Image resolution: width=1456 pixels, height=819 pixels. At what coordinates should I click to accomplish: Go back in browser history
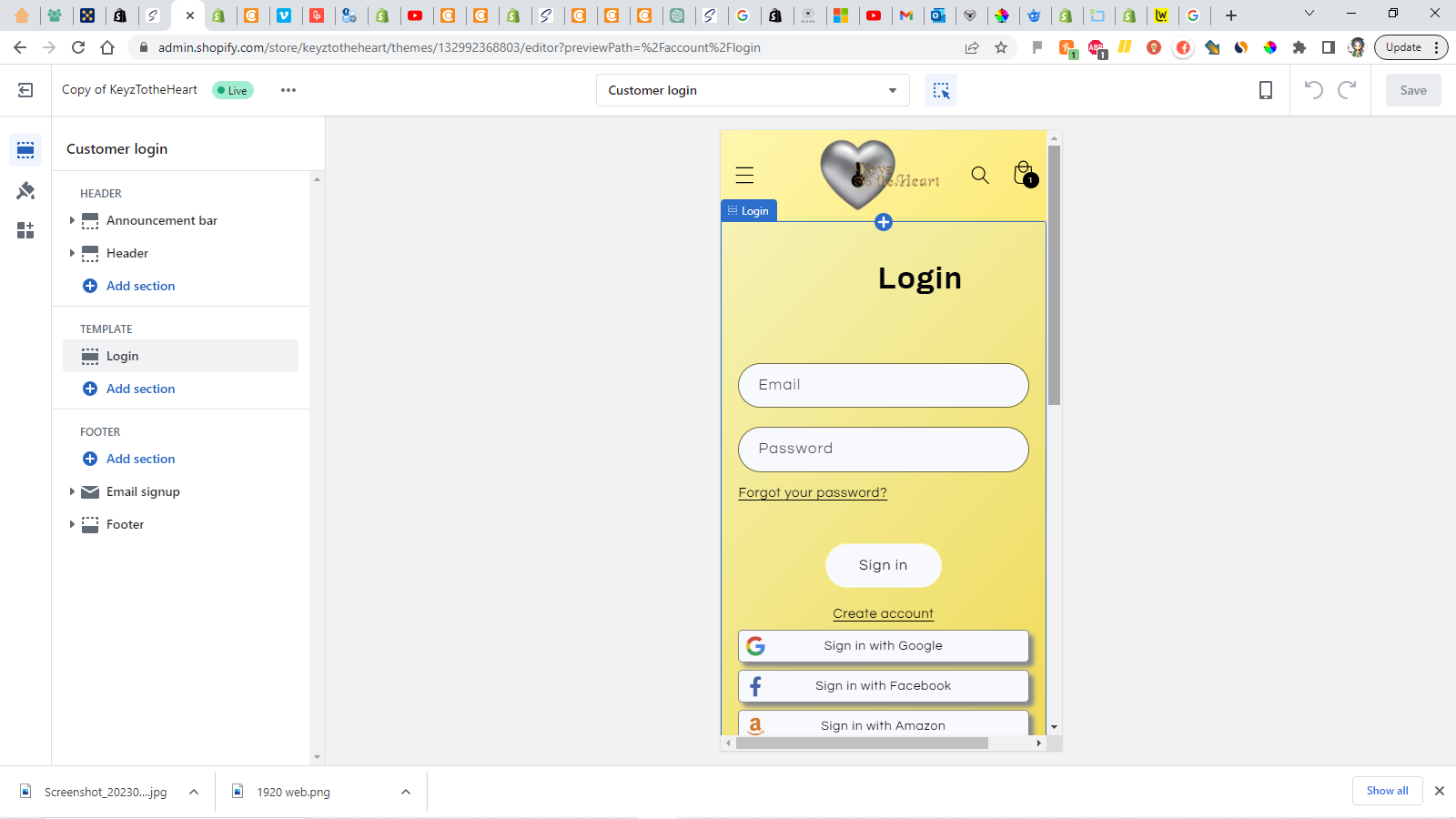pyautogui.click(x=20, y=47)
